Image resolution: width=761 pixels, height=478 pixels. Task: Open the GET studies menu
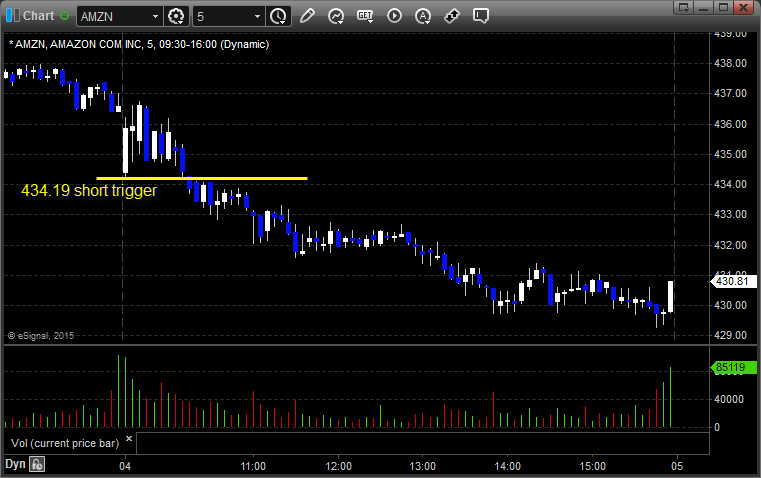coord(365,16)
